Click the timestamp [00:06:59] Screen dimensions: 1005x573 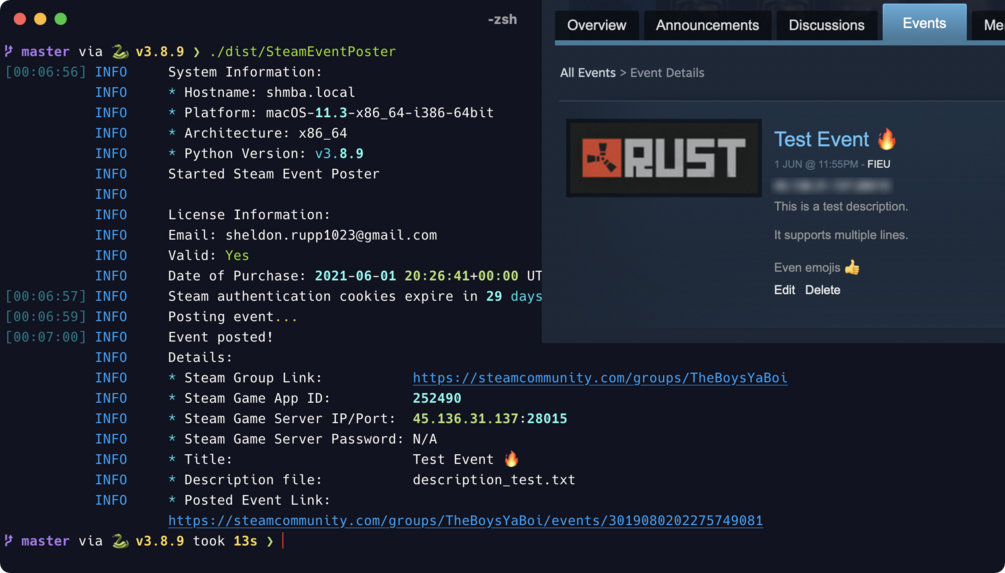(x=46, y=317)
